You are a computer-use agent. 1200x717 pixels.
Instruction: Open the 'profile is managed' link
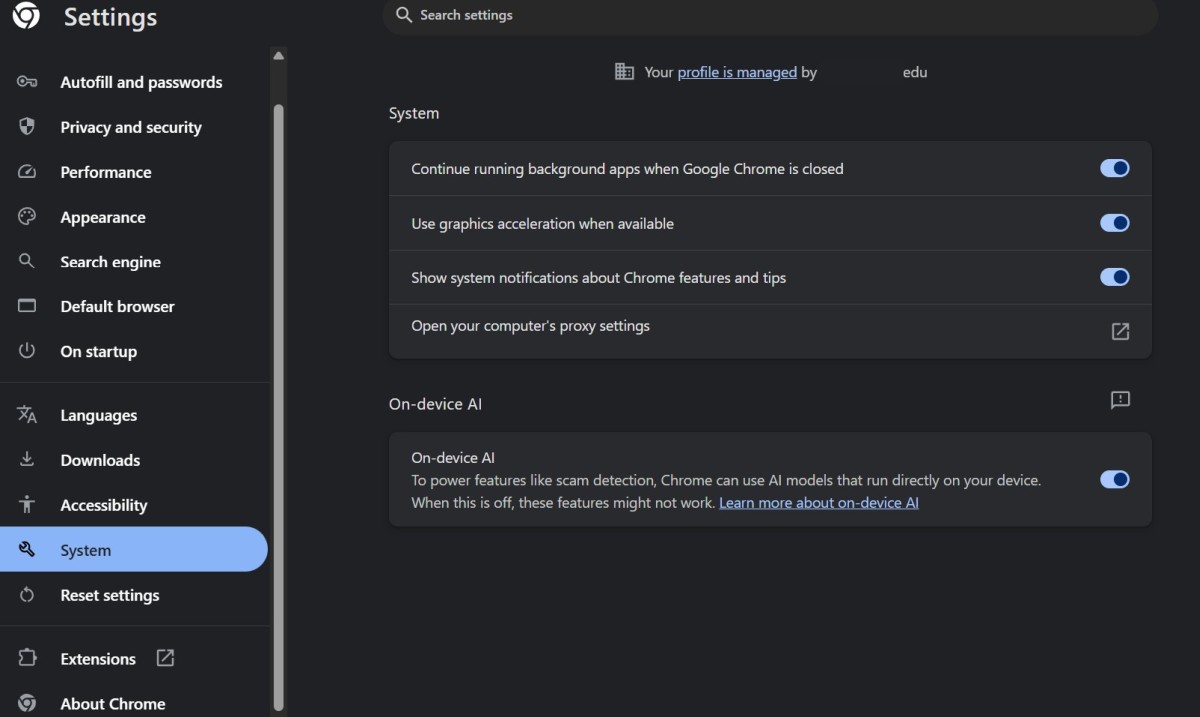(x=737, y=72)
